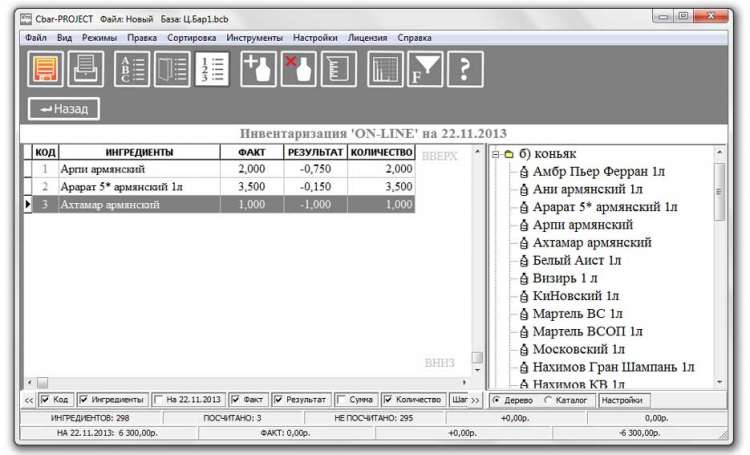Select the ABC alphabetical list icon
The width and height of the screenshot is (750, 455).
132,69
